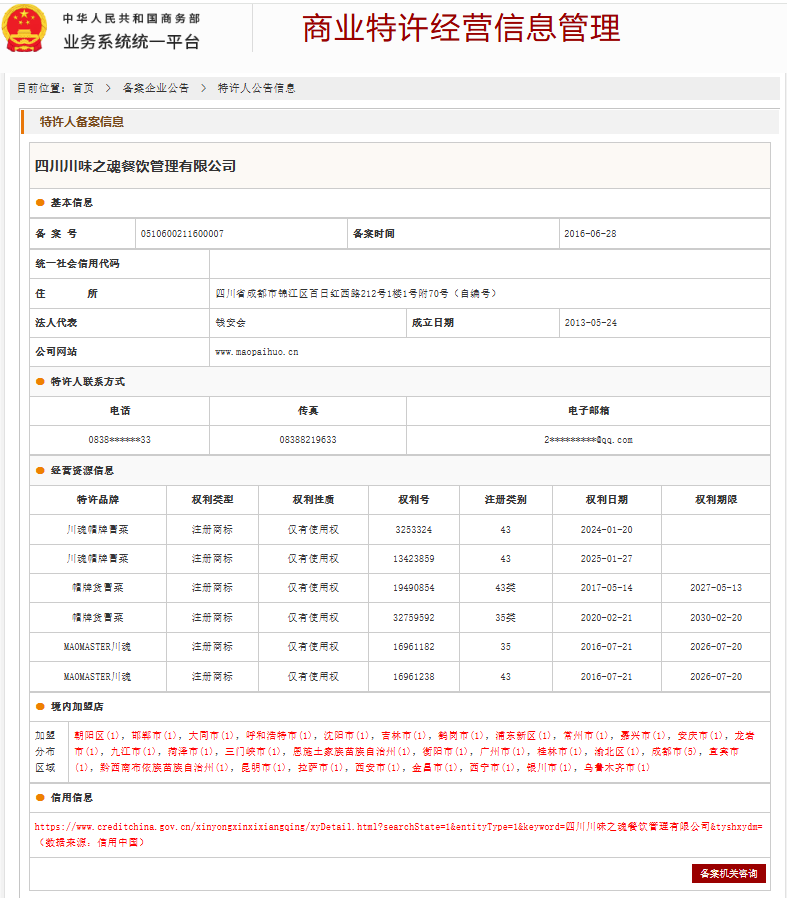The width and height of the screenshot is (787, 898).
Task: Click 商业特许经营信息管理 page title
Action: 461,29
